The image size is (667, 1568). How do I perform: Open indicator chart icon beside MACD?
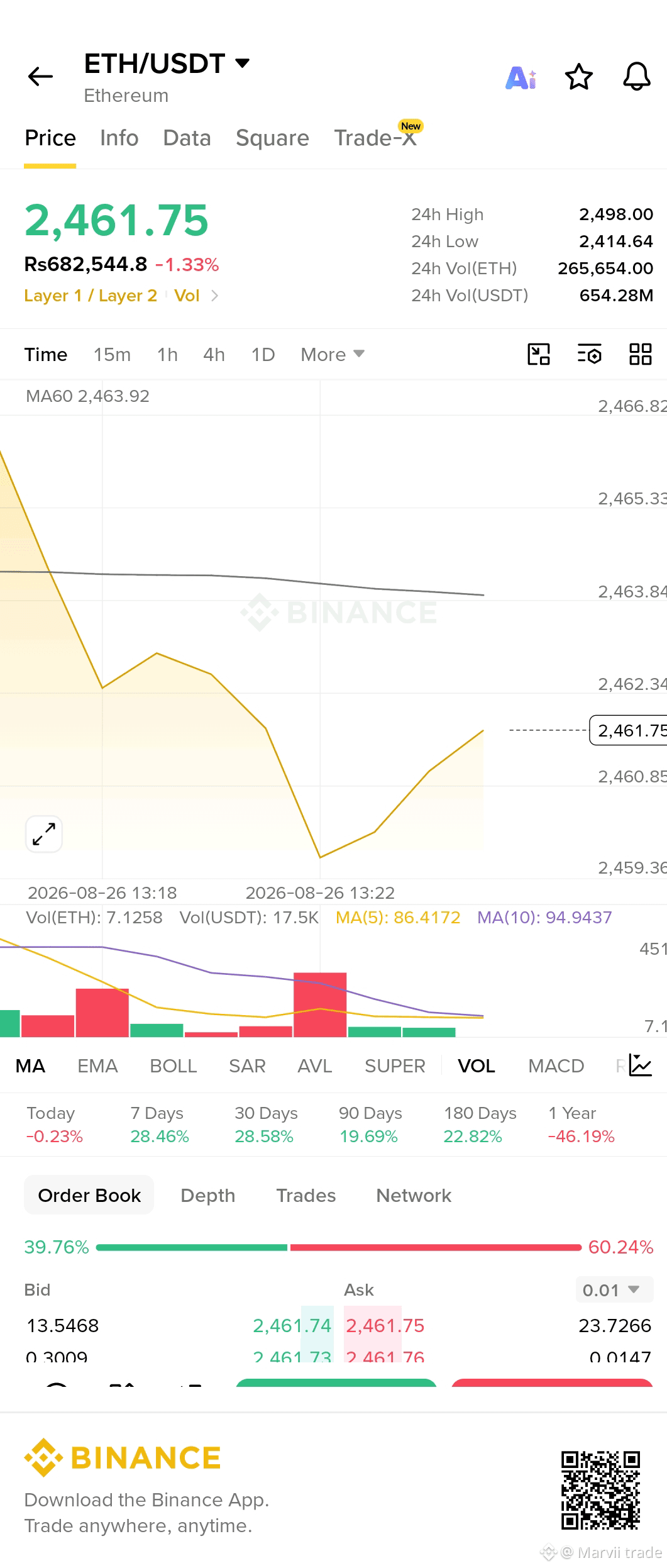(x=641, y=1065)
